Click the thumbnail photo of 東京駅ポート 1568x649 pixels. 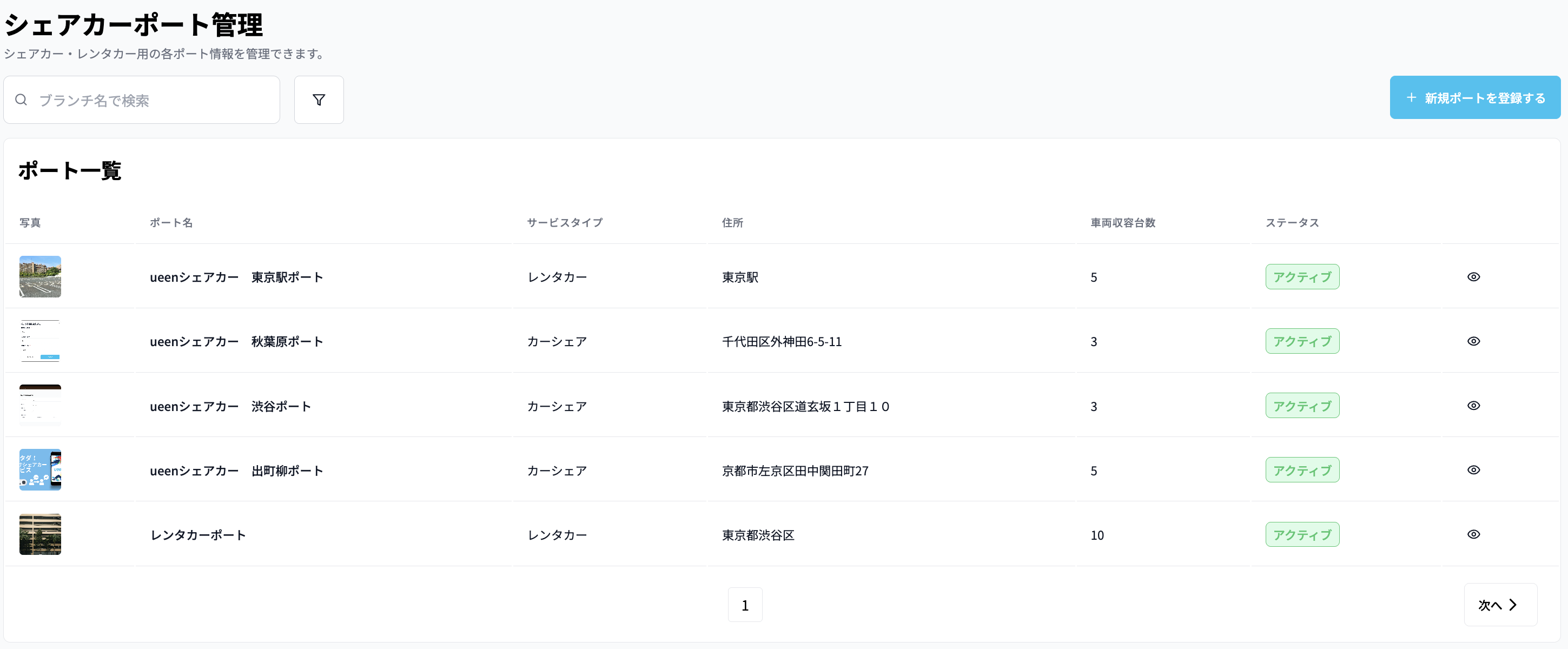tap(40, 276)
